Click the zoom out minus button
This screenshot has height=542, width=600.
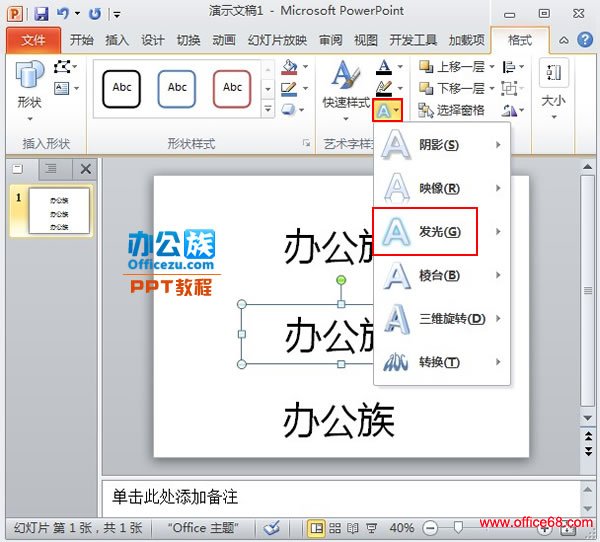click(x=430, y=529)
